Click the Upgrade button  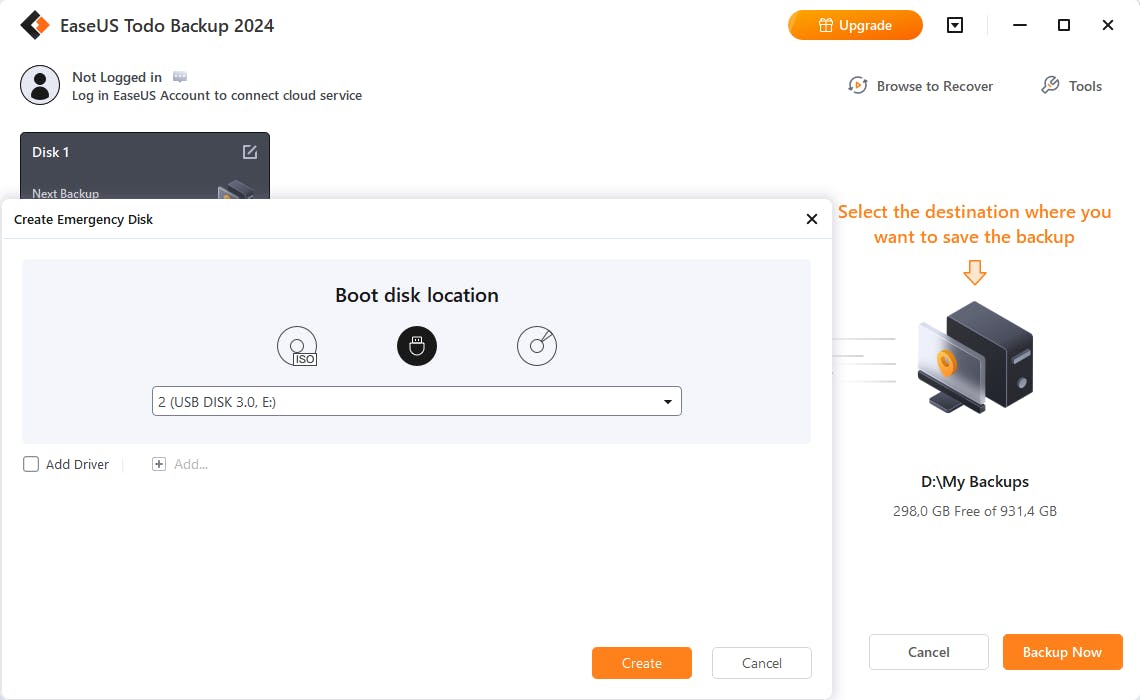coord(855,25)
